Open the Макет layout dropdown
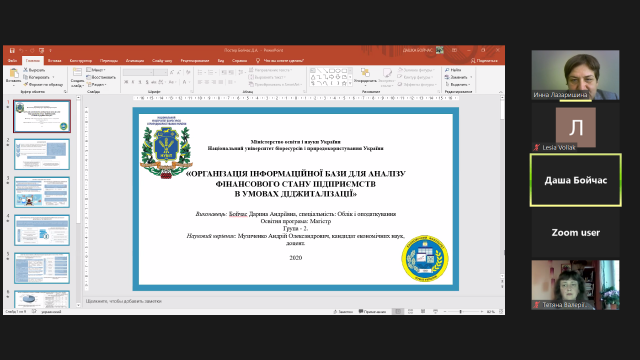This screenshot has height=360, width=640. (96, 70)
